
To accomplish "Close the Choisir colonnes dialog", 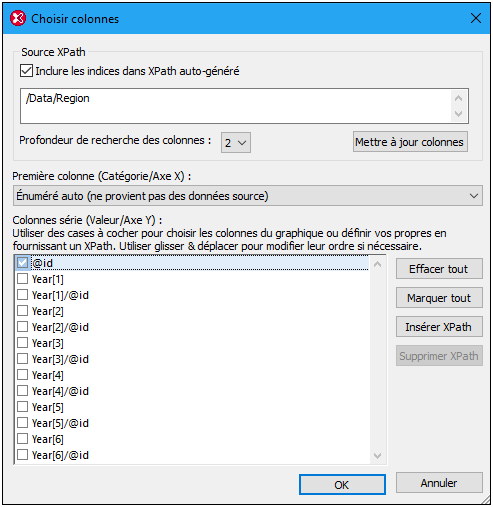I will tap(476, 18).
